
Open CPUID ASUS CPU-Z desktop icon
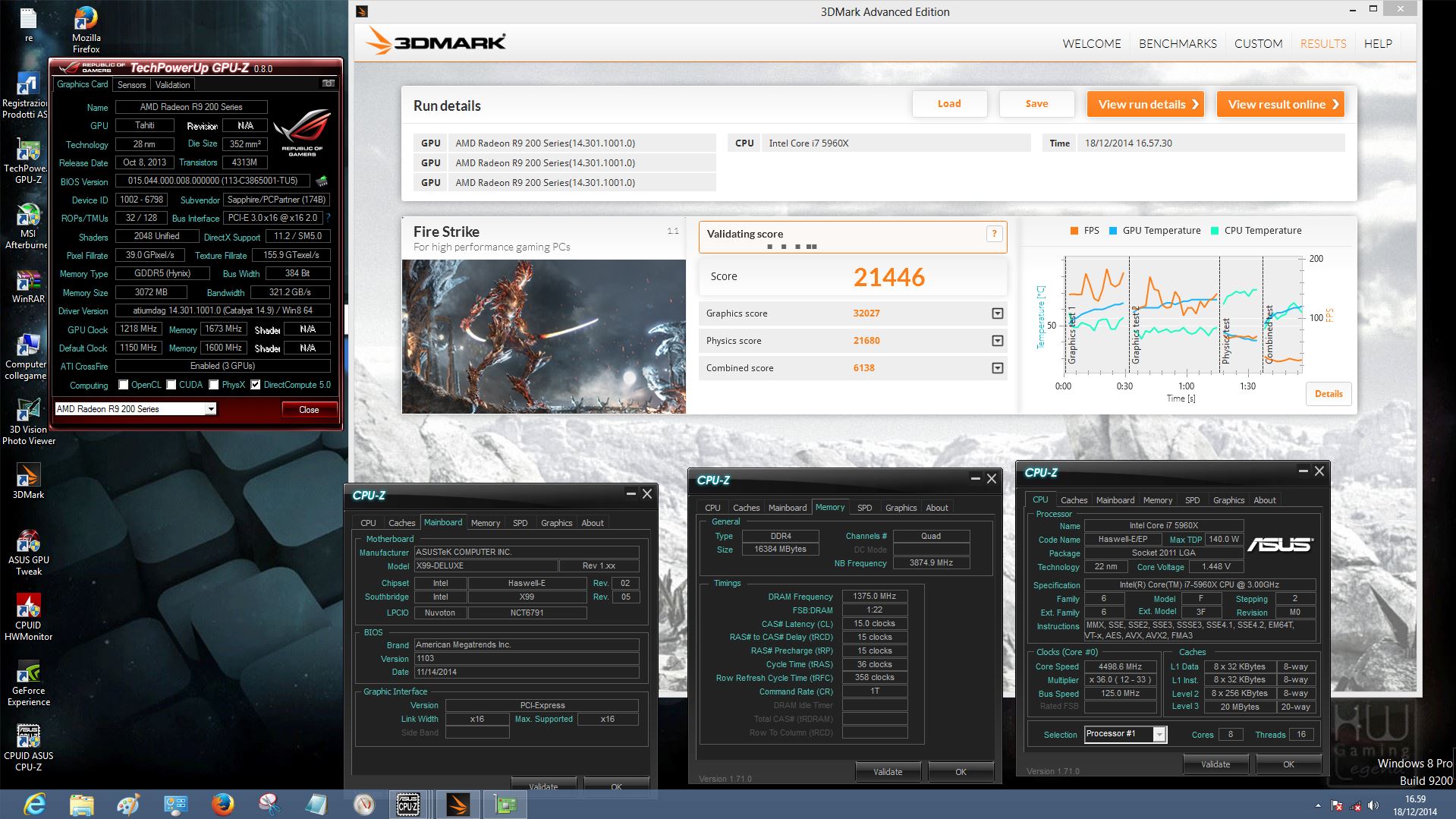(x=28, y=748)
